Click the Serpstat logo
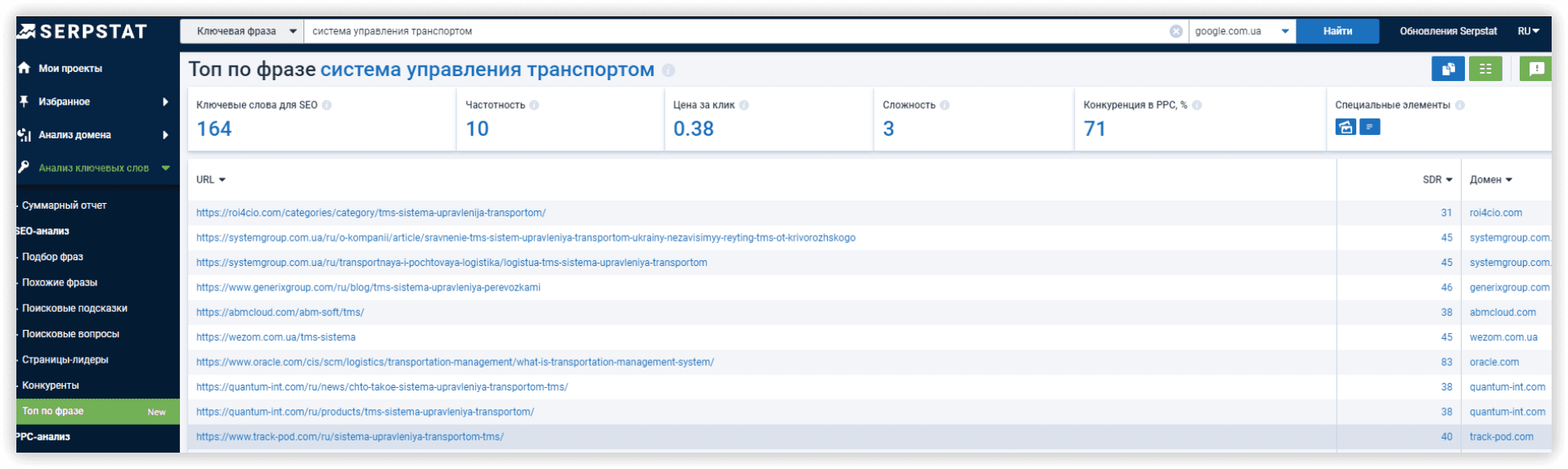 [x=83, y=31]
